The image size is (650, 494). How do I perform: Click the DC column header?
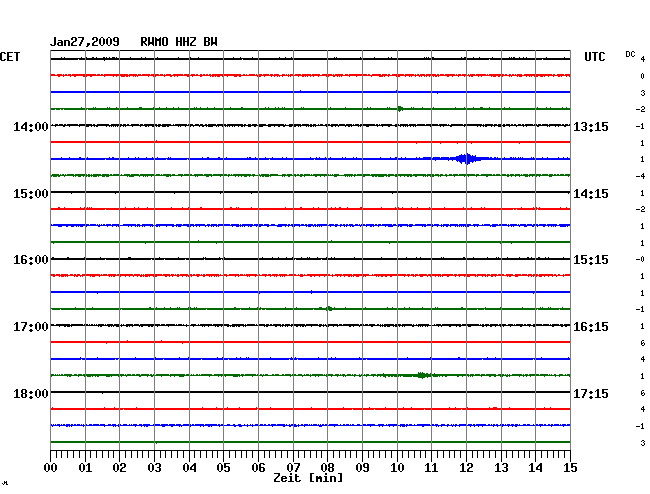[x=630, y=54]
